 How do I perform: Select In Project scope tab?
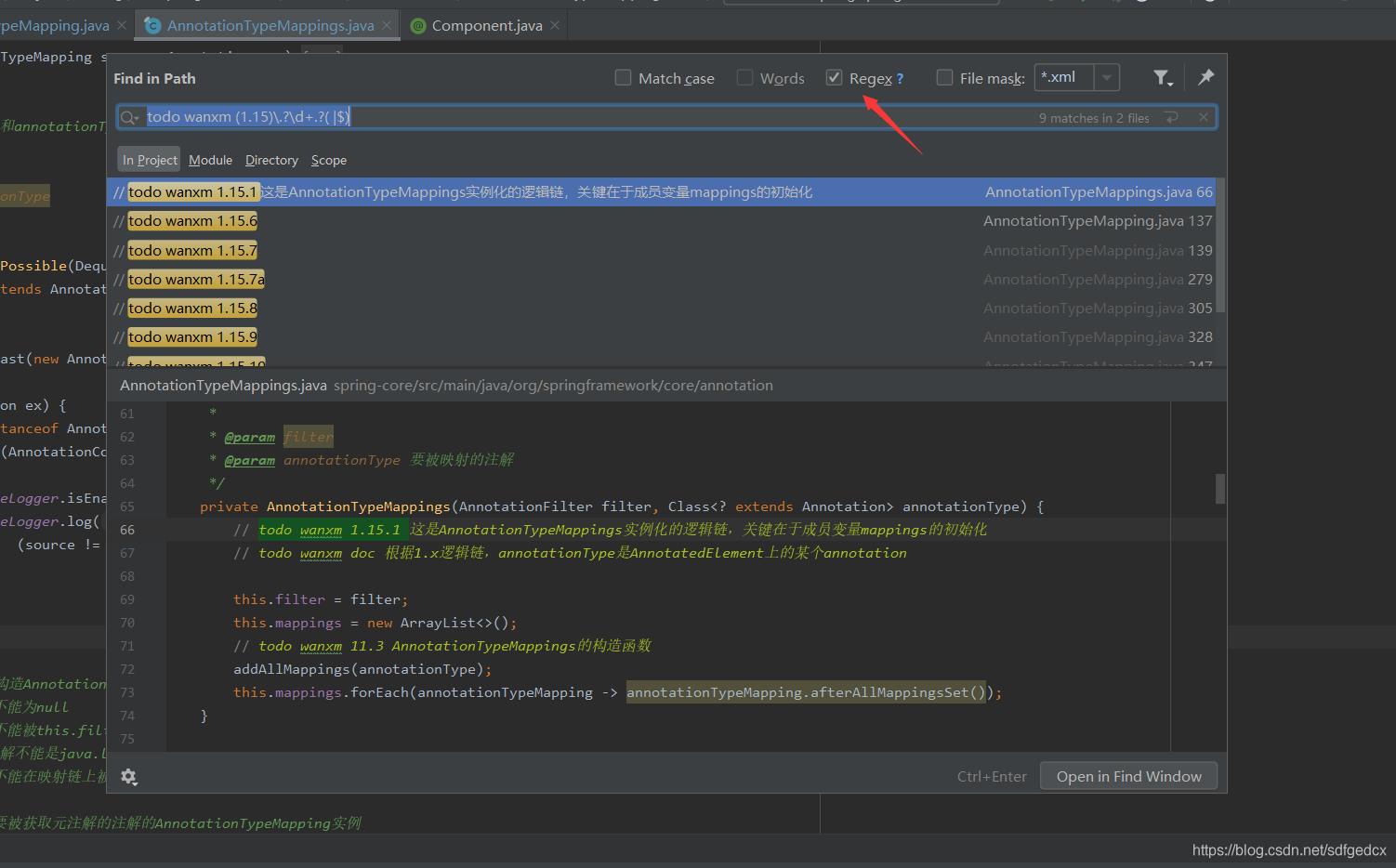[150, 160]
